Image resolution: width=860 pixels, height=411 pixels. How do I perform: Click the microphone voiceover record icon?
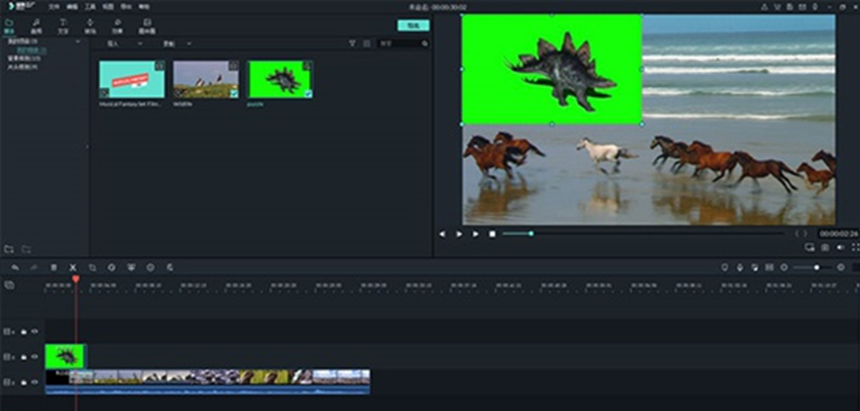click(740, 267)
